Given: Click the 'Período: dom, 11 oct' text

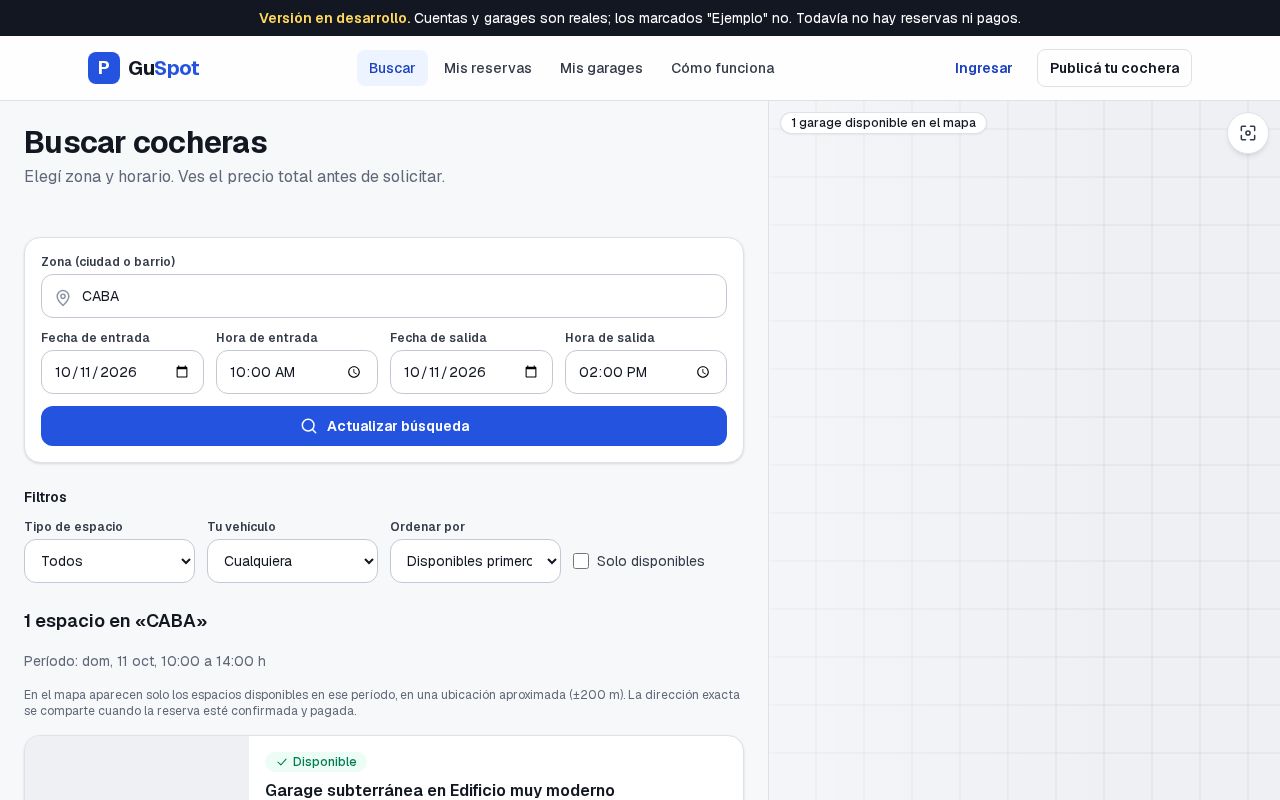Looking at the screenshot, I should pyautogui.click(x=145, y=661).
